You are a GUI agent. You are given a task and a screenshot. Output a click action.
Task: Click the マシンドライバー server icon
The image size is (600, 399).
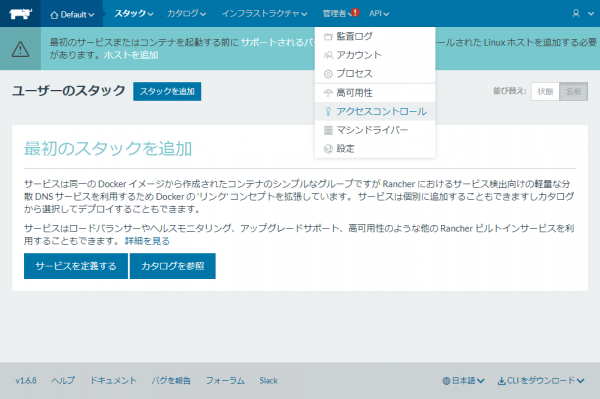pos(328,130)
